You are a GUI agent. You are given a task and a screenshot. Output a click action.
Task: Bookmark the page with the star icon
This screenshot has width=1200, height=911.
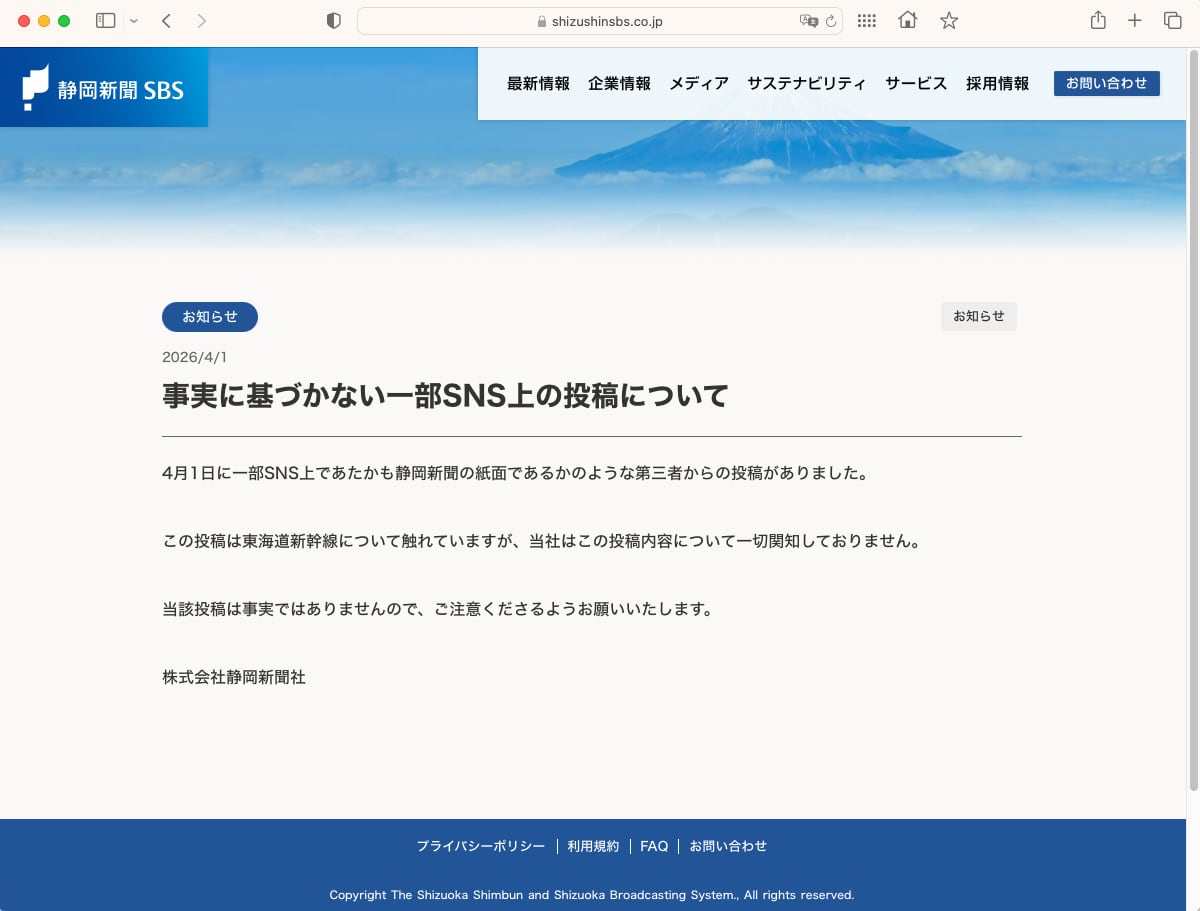point(947,19)
